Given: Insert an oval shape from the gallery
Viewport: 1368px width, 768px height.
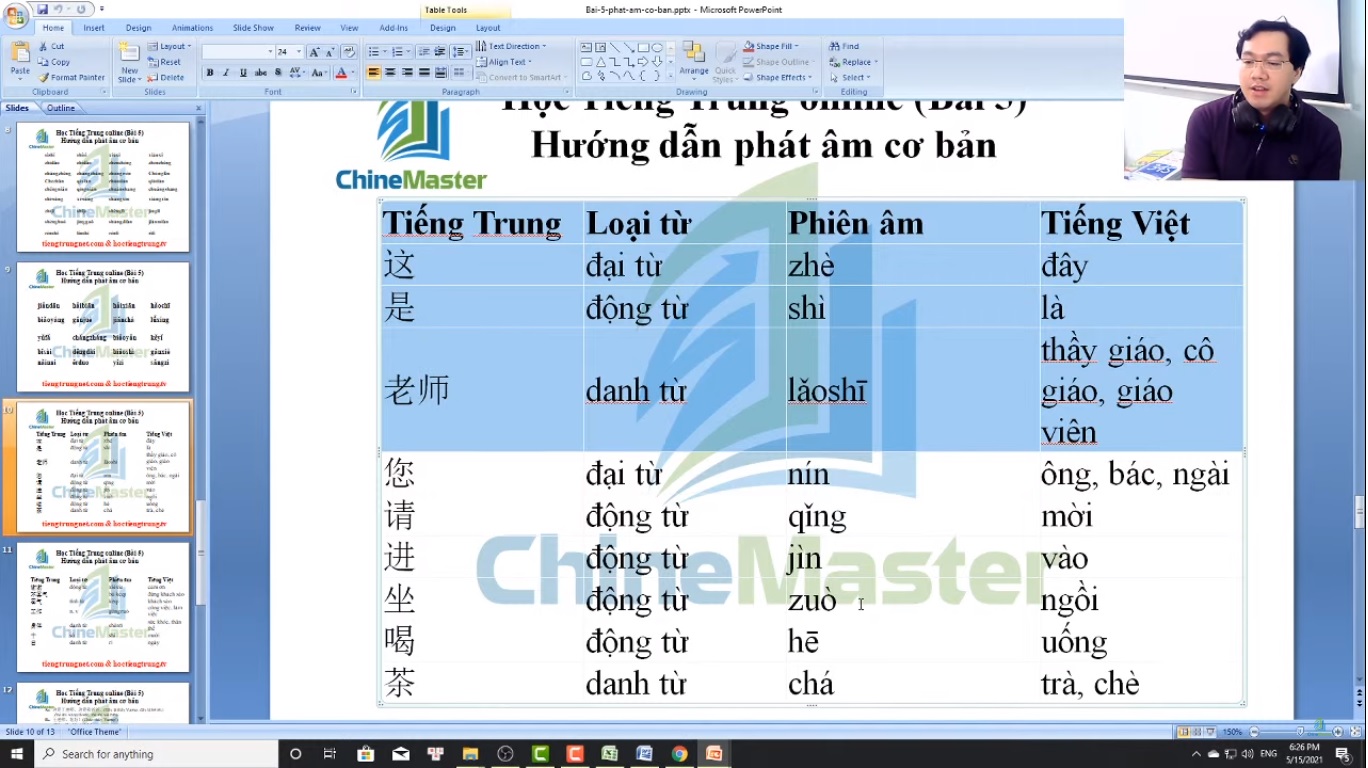Looking at the screenshot, I should click(x=657, y=47).
